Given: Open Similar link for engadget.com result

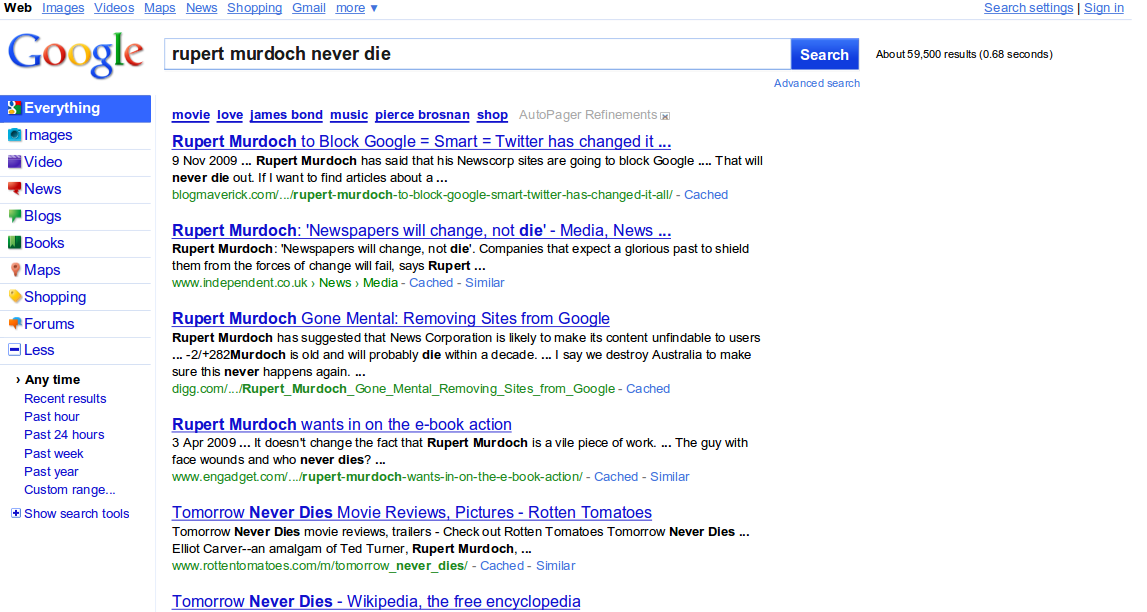Looking at the screenshot, I should (x=669, y=477).
